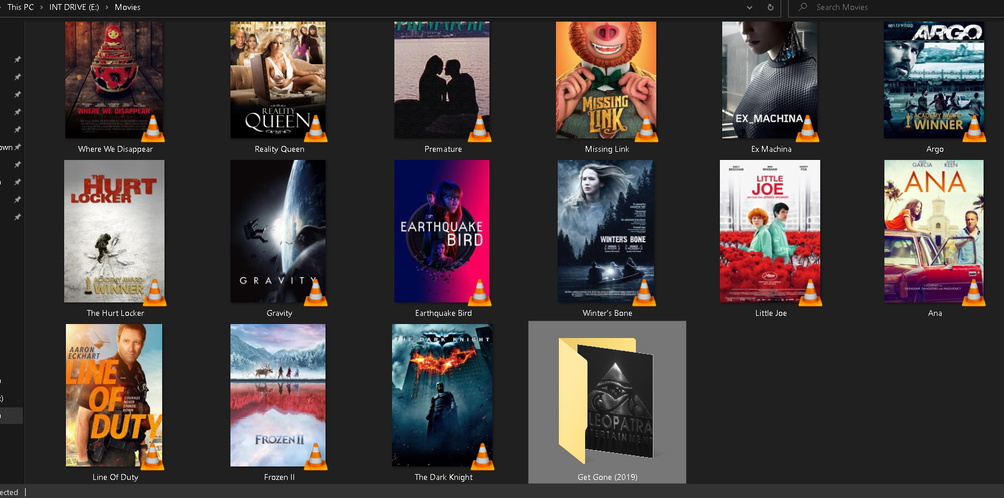Select The Hurt Locker poster
This screenshot has width=1004, height=498.
click(x=114, y=231)
